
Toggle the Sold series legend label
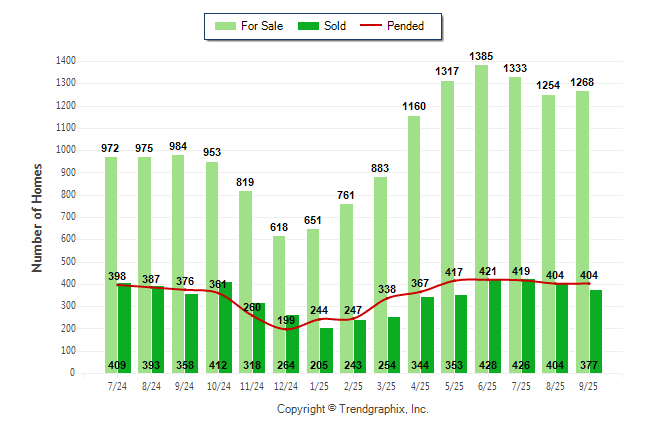[335, 26]
